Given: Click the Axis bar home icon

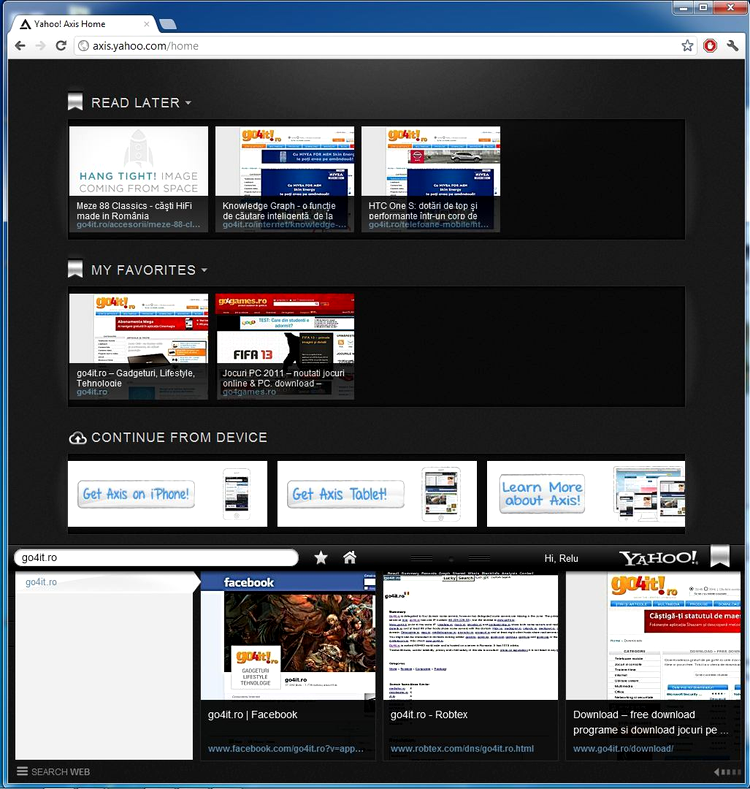Looking at the screenshot, I should tap(349, 557).
